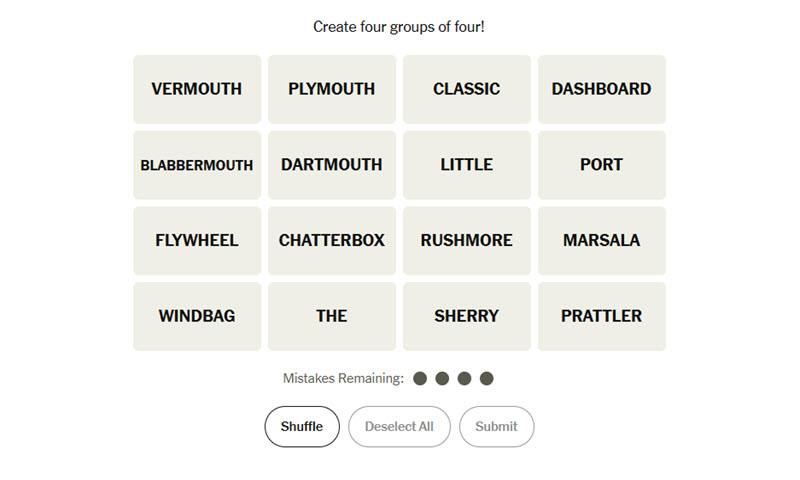Tap the LITTLE tile
The image size is (800, 480).
tap(467, 165)
